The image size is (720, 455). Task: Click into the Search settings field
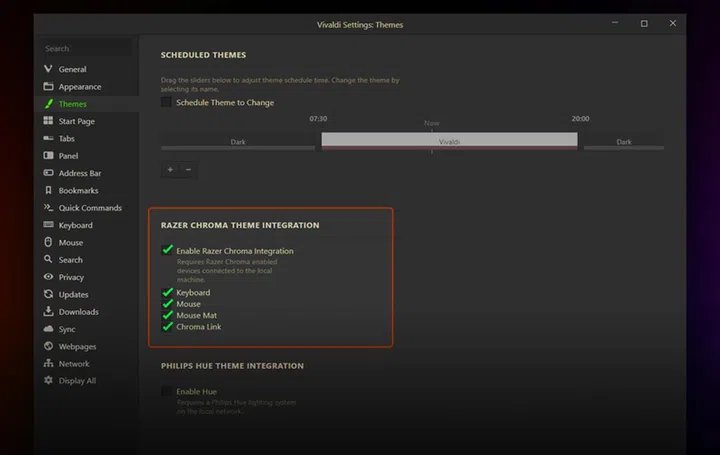coord(86,48)
